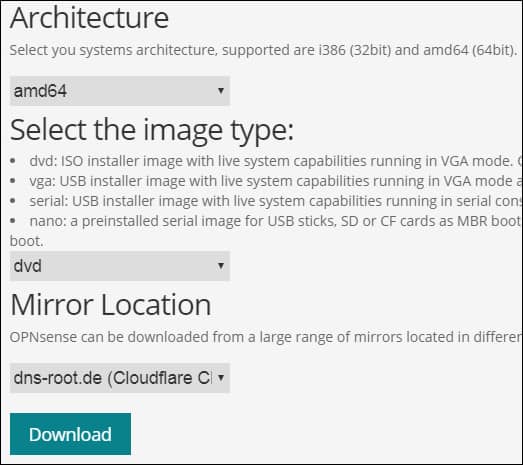Image resolution: width=523 pixels, height=465 pixels.
Task: Expand the dns-root.de mirror dropdown
Action: [120, 378]
